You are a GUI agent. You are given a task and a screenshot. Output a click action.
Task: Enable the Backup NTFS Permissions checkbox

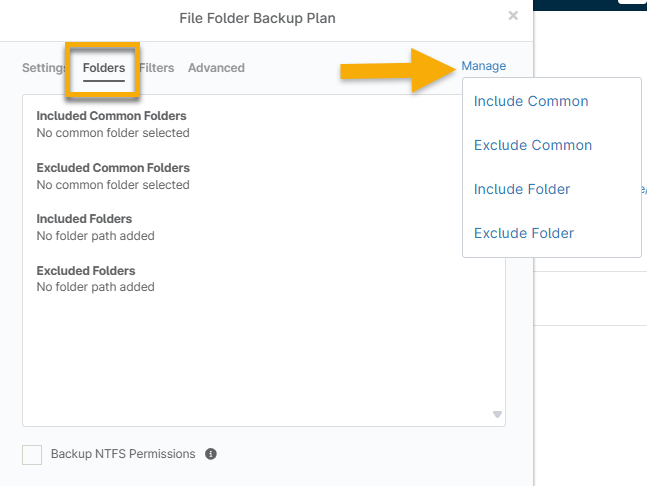click(32, 455)
